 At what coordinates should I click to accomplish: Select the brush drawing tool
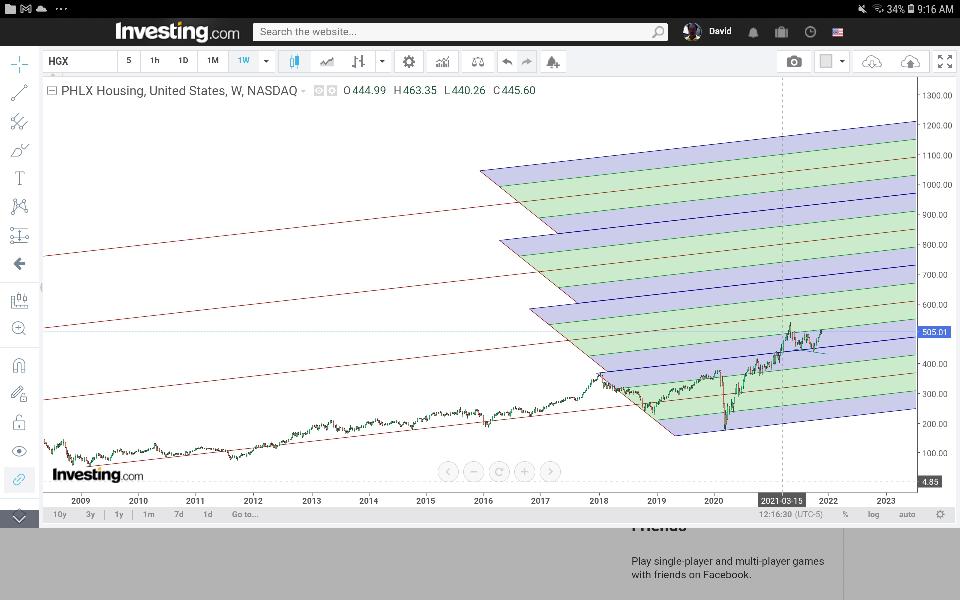pyautogui.click(x=19, y=150)
